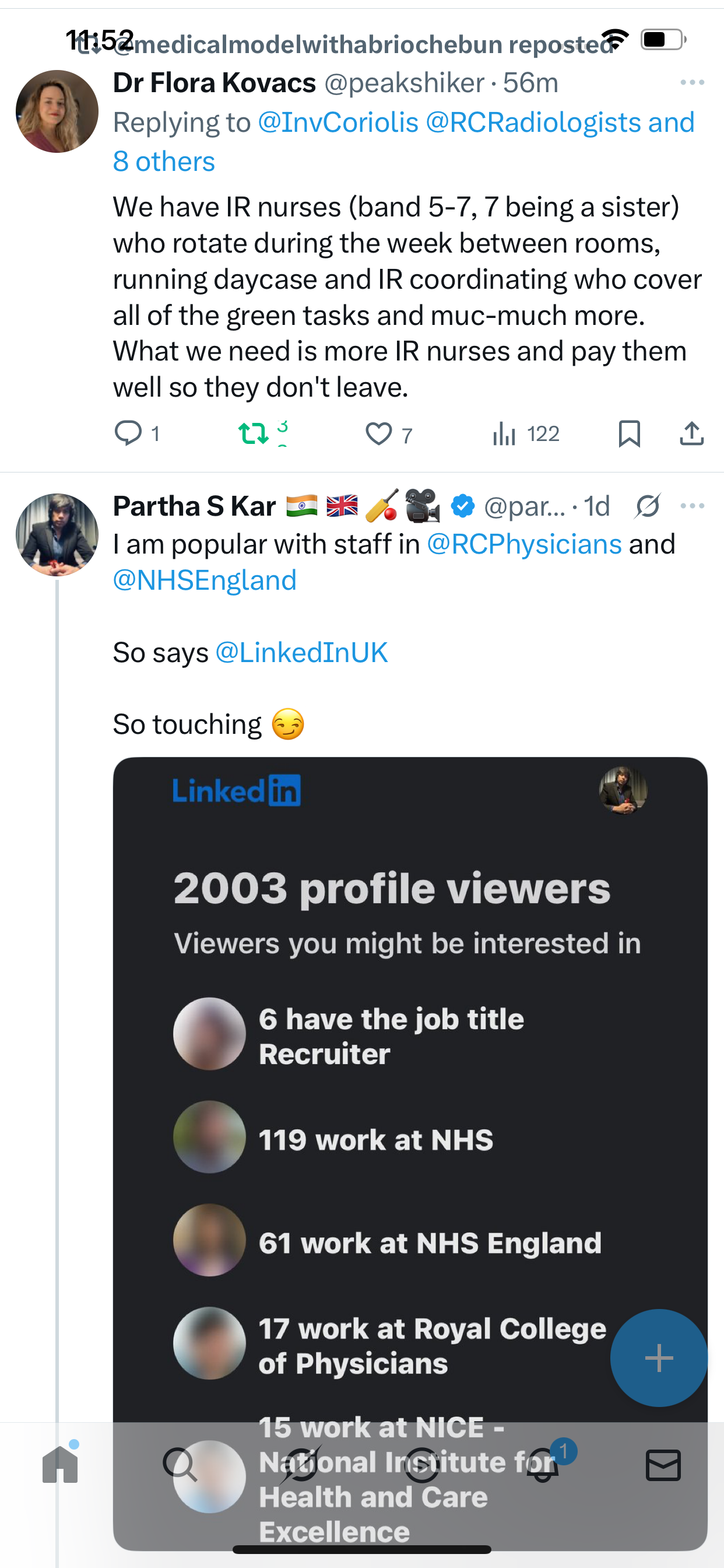724x1568 pixels.
Task: Undo repost on Flora Kovacs' tweet
Action: pyautogui.click(x=253, y=433)
